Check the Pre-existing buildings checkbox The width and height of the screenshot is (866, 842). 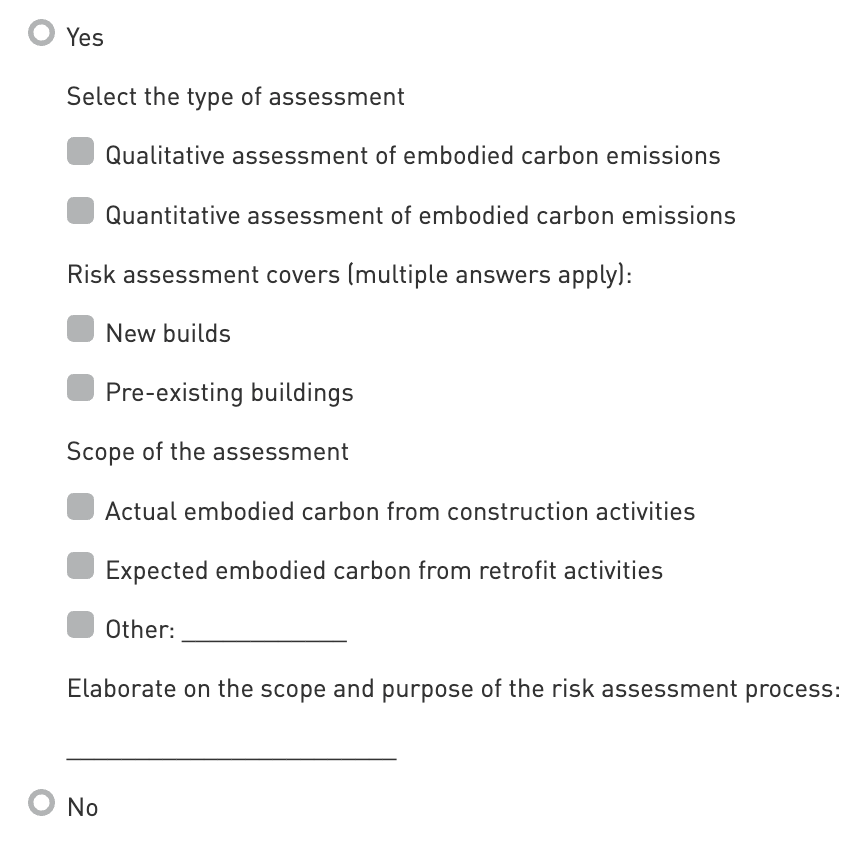[80, 389]
